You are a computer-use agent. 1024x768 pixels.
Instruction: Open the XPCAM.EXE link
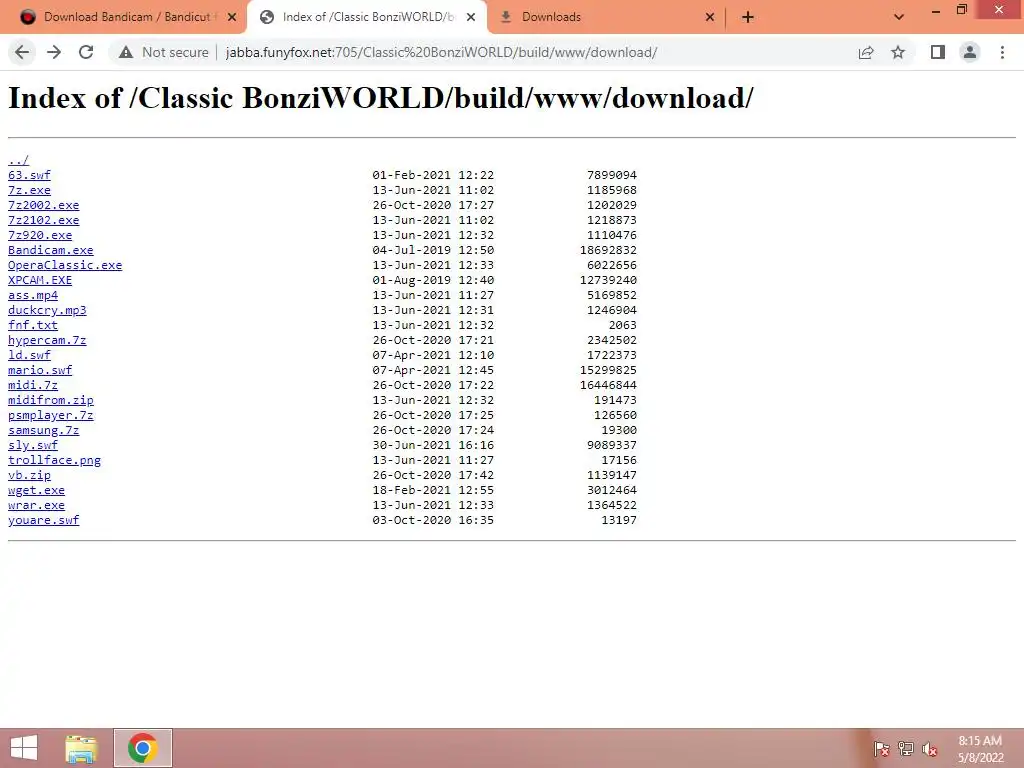coord(40,280)
